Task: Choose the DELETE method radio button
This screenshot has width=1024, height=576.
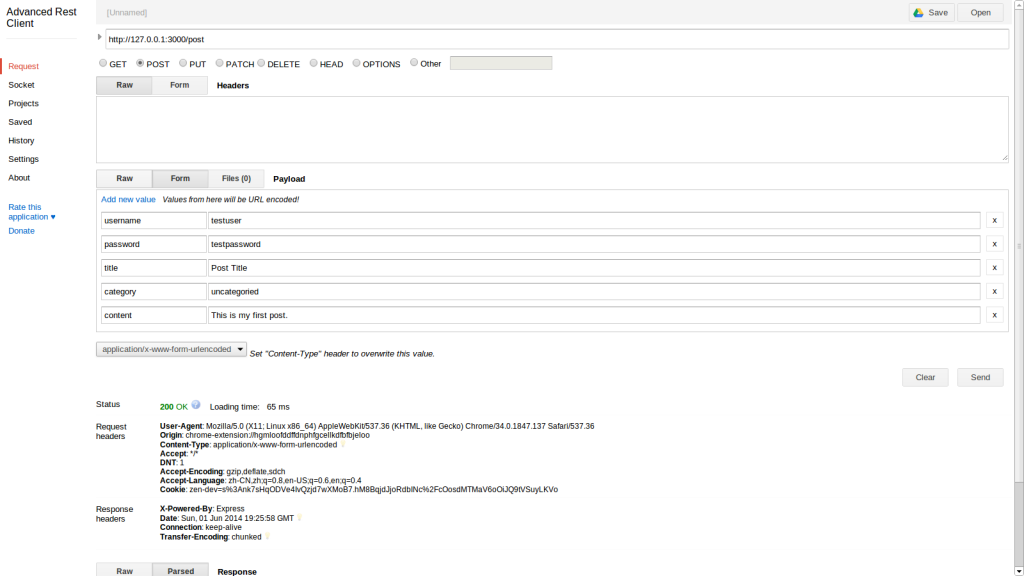Action: coord(262,64)
